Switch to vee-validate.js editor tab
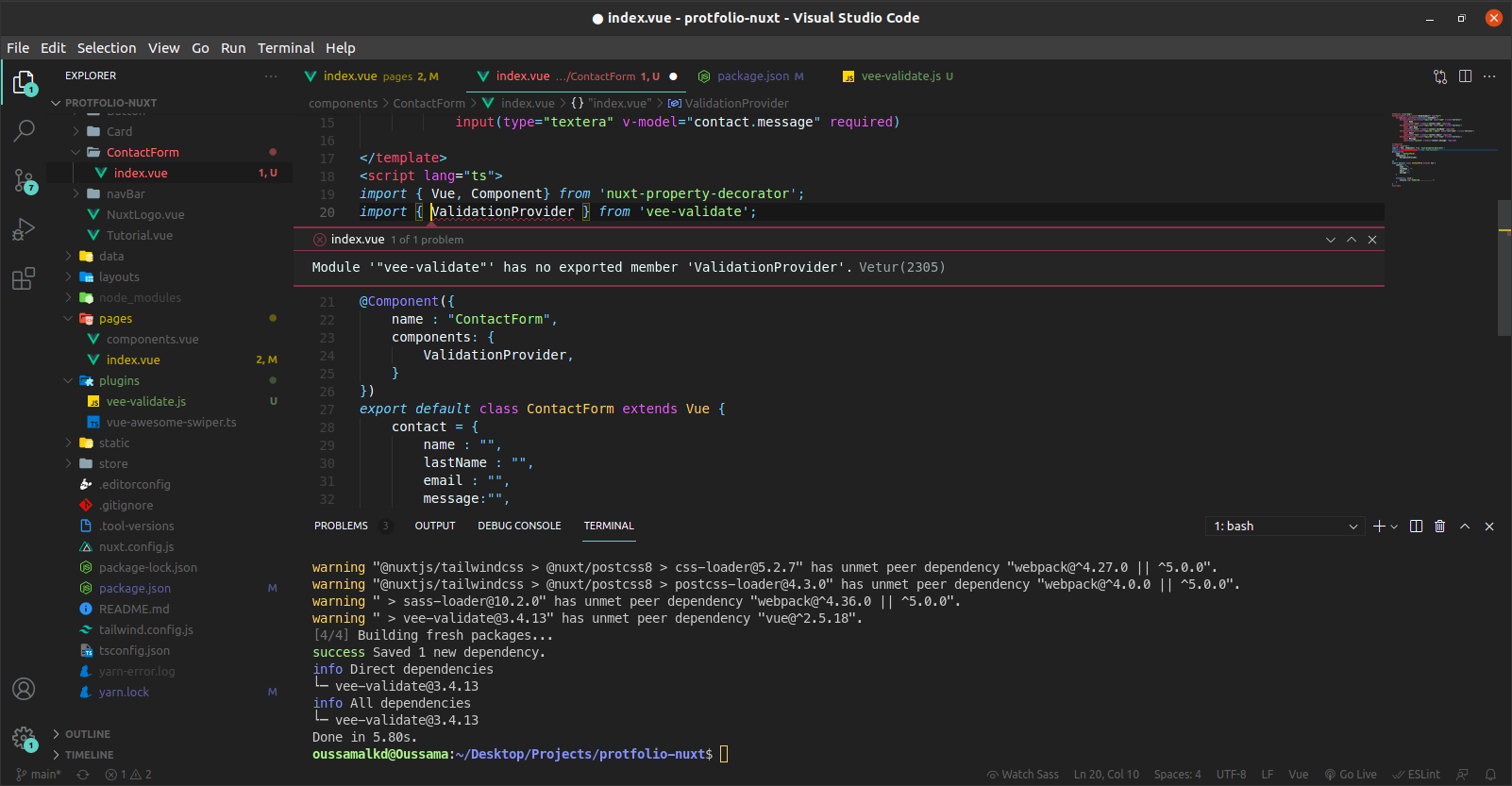The height and width of the screenshot is (786, 1512). [899, 76]
